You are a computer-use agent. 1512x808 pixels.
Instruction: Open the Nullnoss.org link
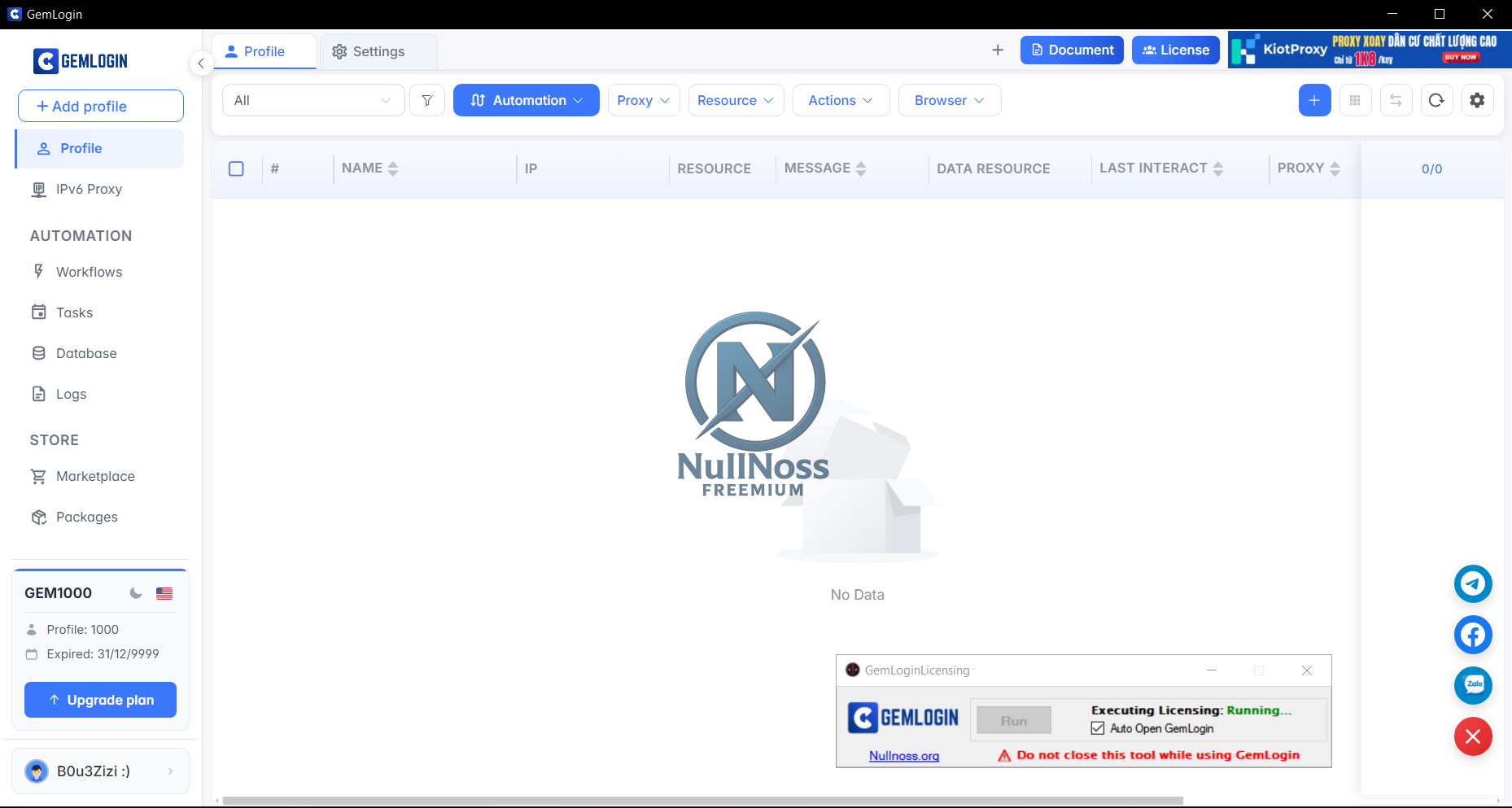point(904,756)
